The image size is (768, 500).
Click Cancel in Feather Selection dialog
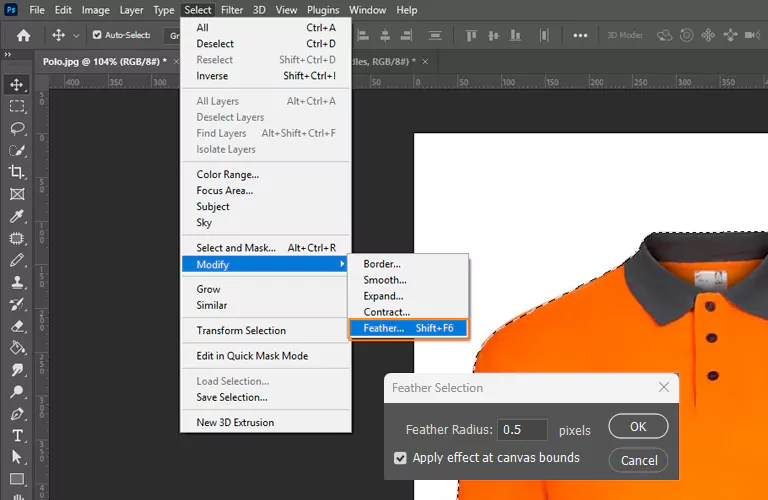(638, 460)
